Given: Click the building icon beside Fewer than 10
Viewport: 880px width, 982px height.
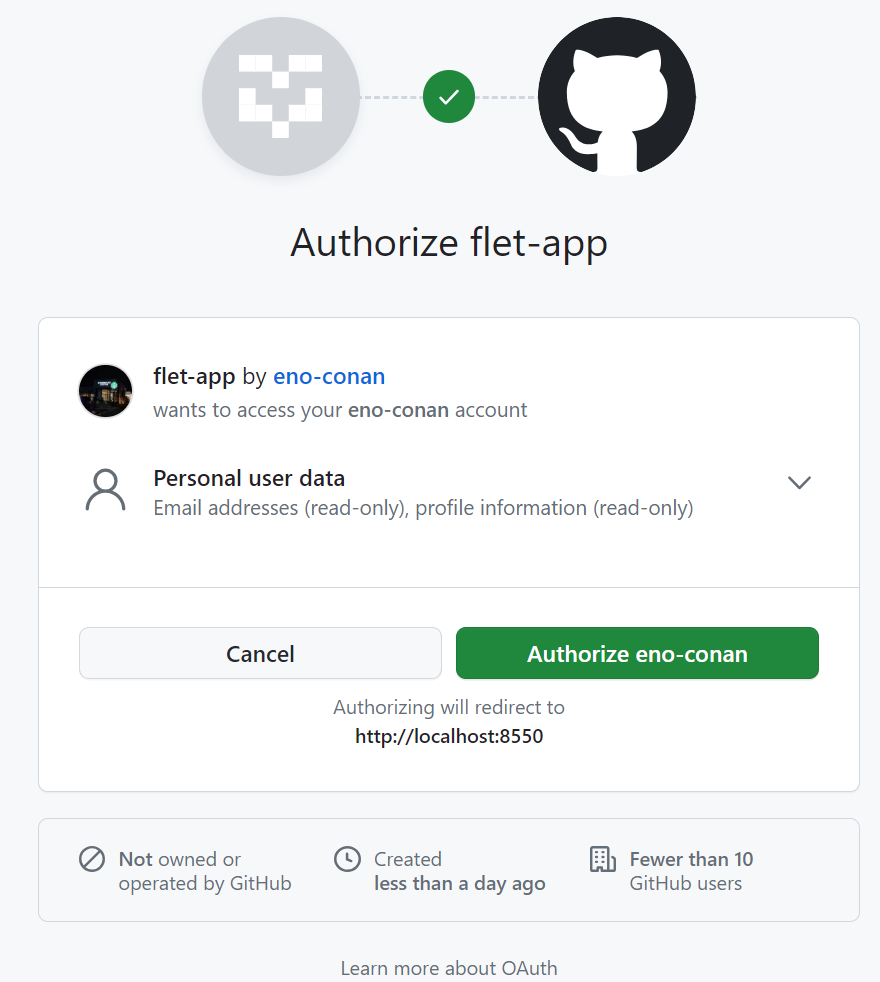Looking at the screenshot, I should (x=602, y=859).
